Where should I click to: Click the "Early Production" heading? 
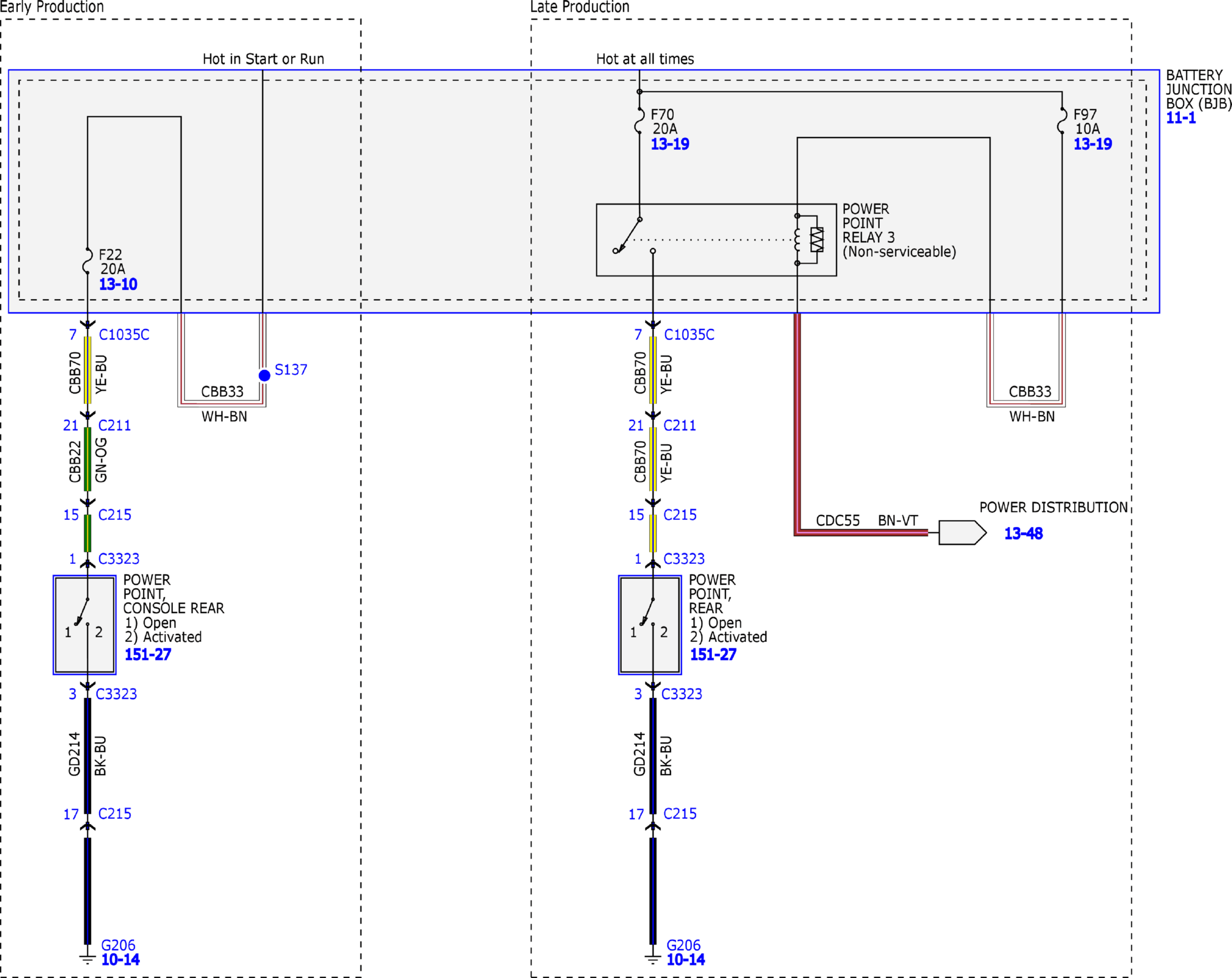point(52,7)
